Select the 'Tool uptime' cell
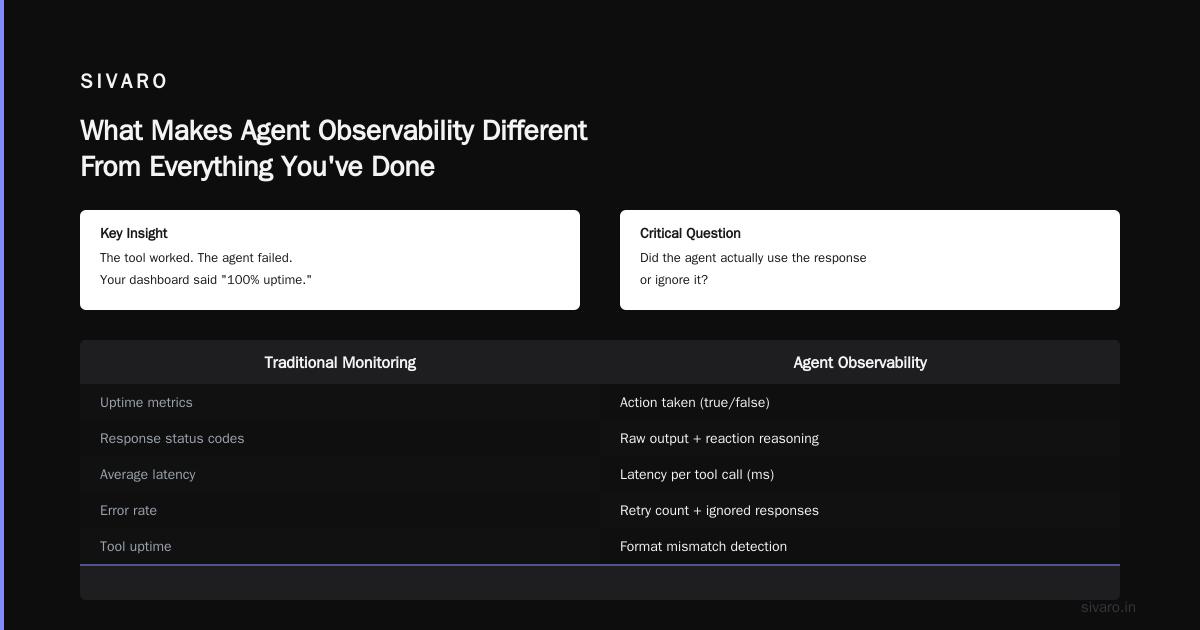 coord(340,546)
